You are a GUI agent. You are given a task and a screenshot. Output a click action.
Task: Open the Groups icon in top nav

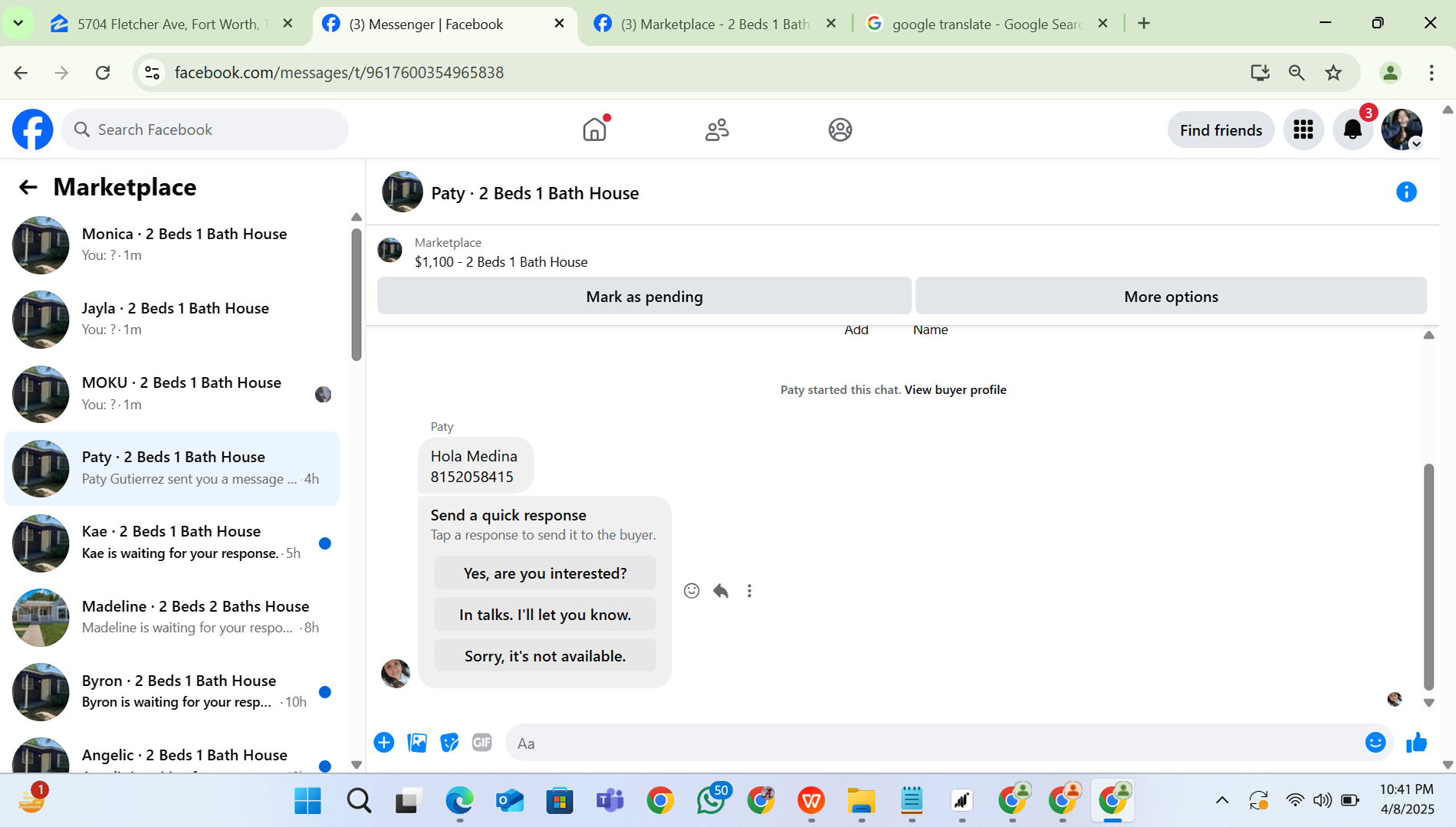[x=840, y=130]
